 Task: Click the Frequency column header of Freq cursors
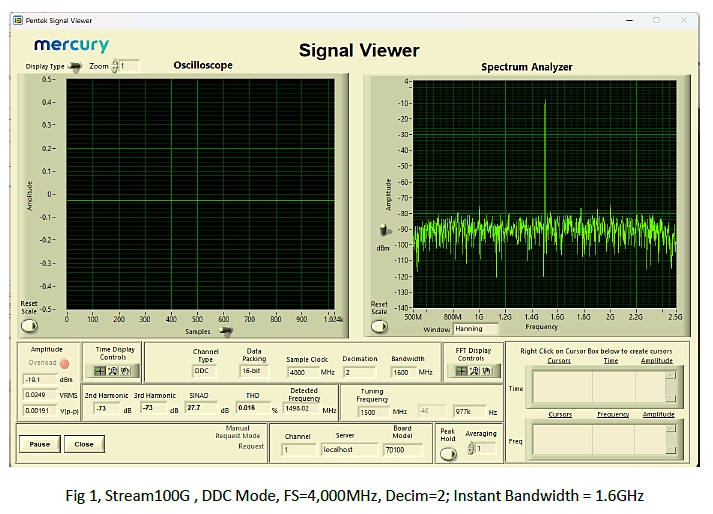pyautogui.click(x=613, y=414)
